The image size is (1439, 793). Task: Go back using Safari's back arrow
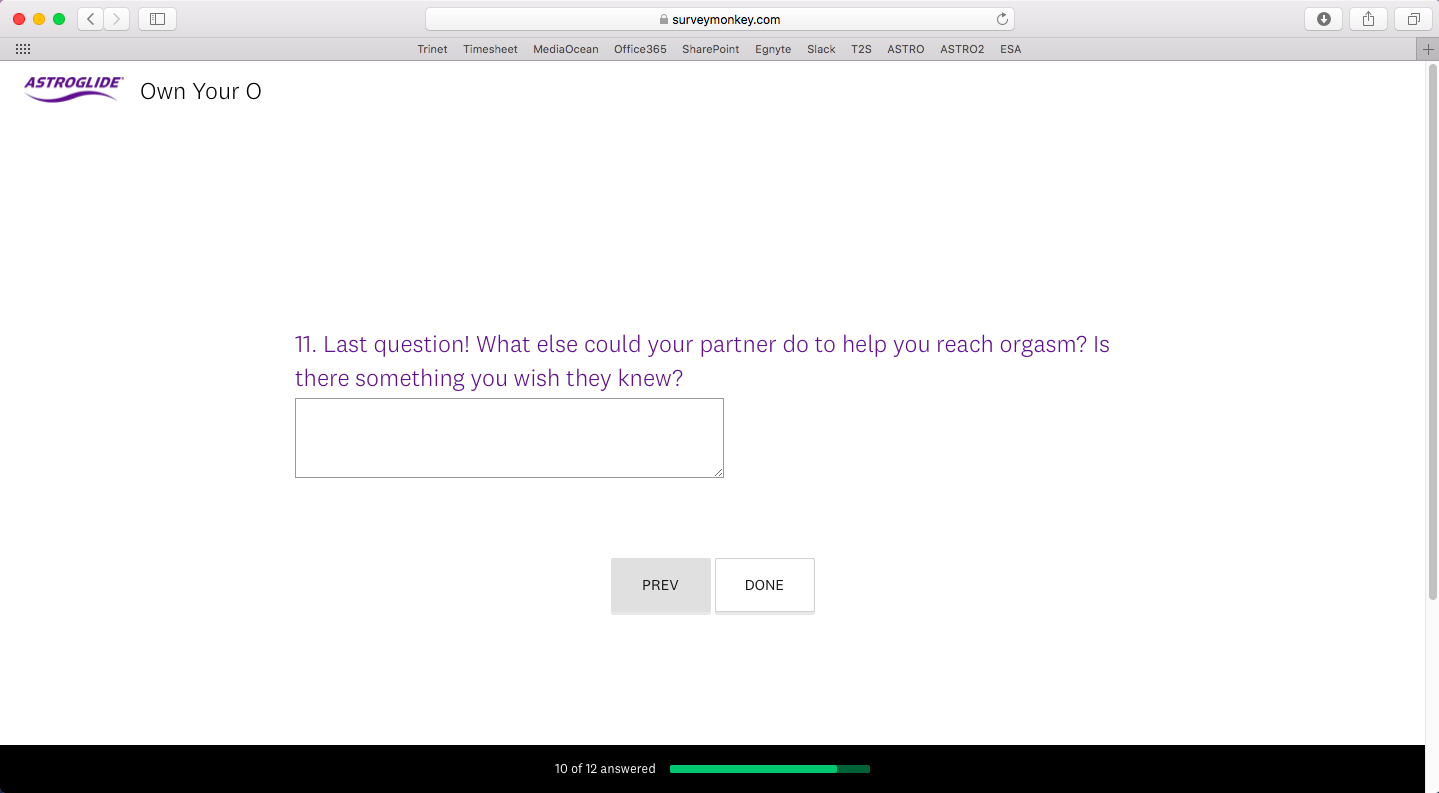91,19
